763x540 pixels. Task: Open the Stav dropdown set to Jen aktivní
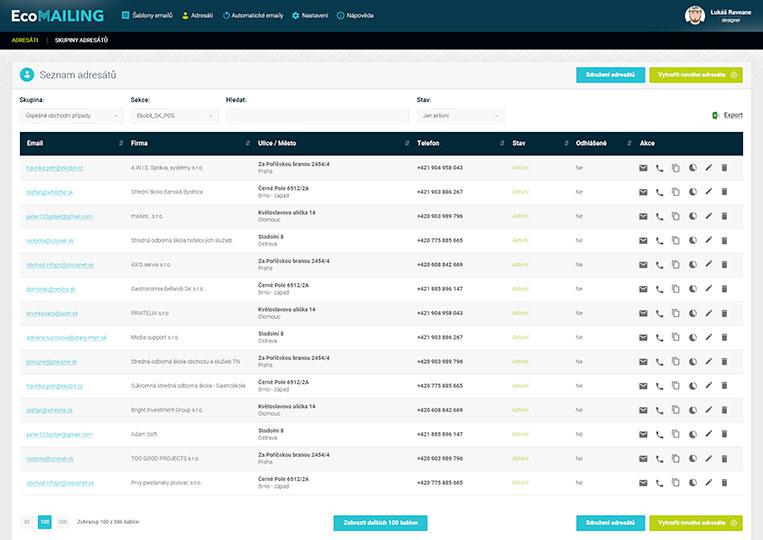point(460,116)
